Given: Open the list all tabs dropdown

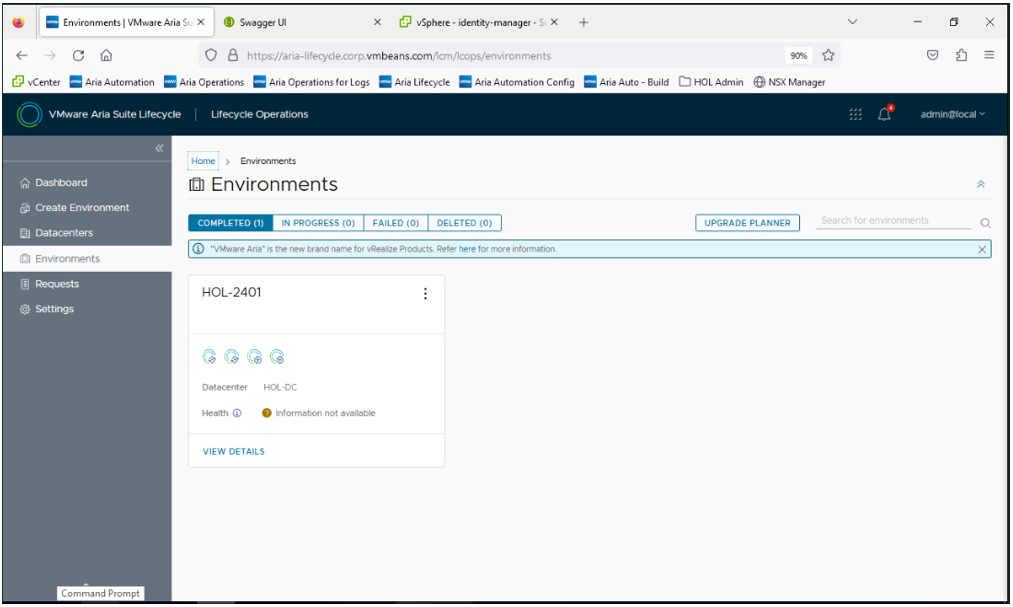Looking at the screenshot, I should pyautogui.click(x=853, y=22).
